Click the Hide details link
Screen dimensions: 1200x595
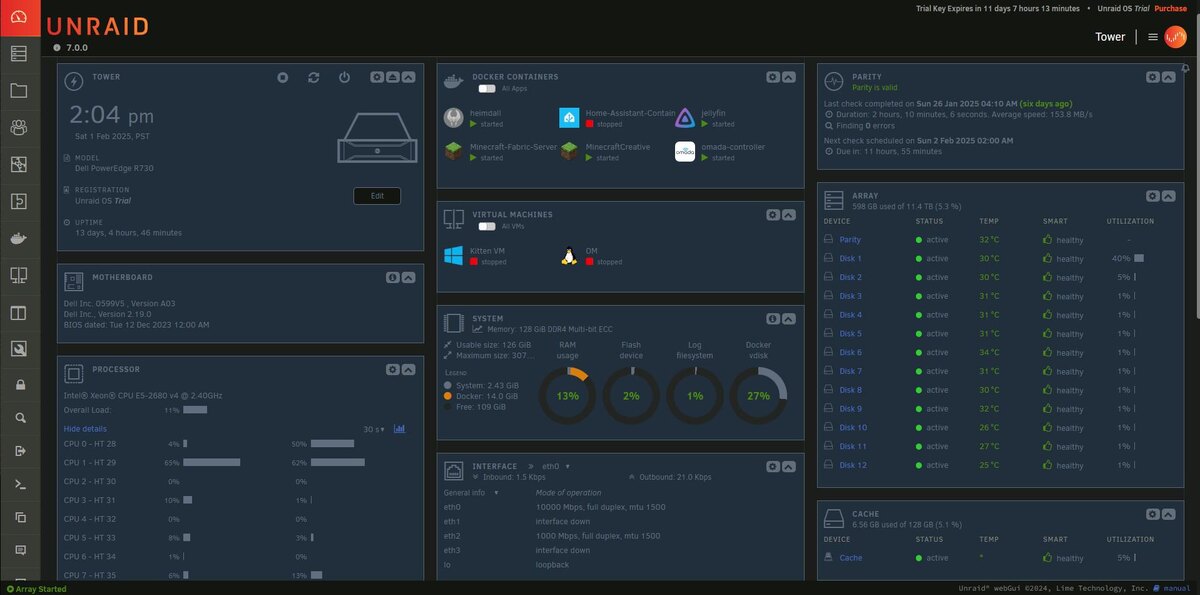85,429
